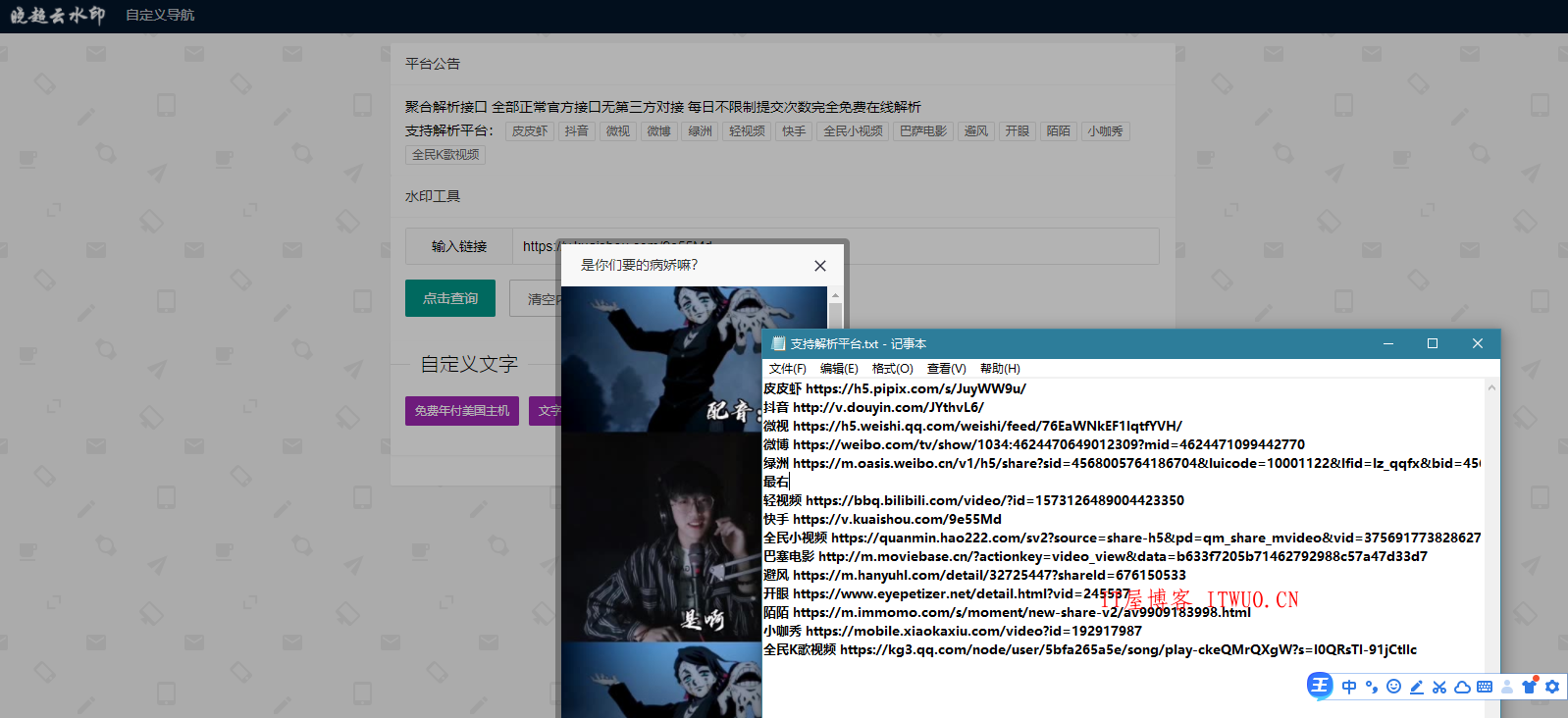This screenshot has height=718, width=1568.
Task: Click the 皮皮虾 platform tag
Action: tap(530, 131)
